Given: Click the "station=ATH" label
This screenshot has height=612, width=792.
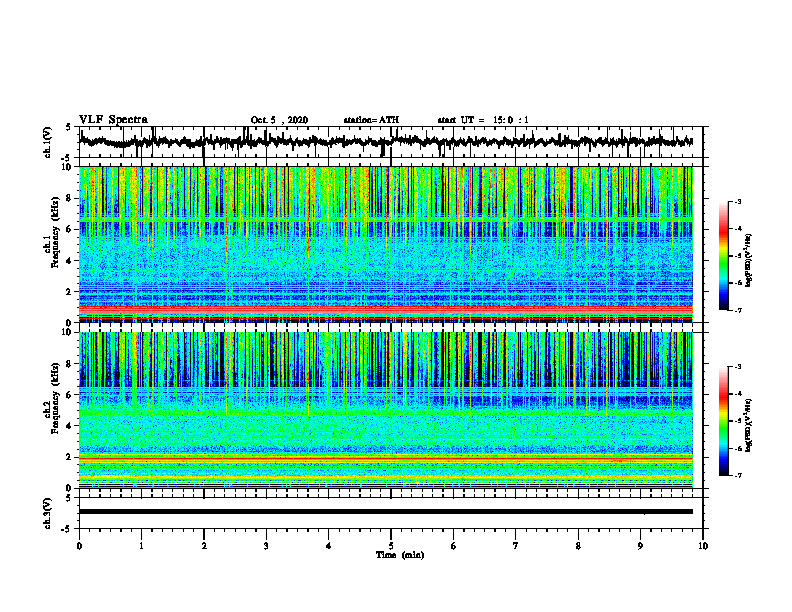Looking at the screenshot, I should [x=371, y=120].
